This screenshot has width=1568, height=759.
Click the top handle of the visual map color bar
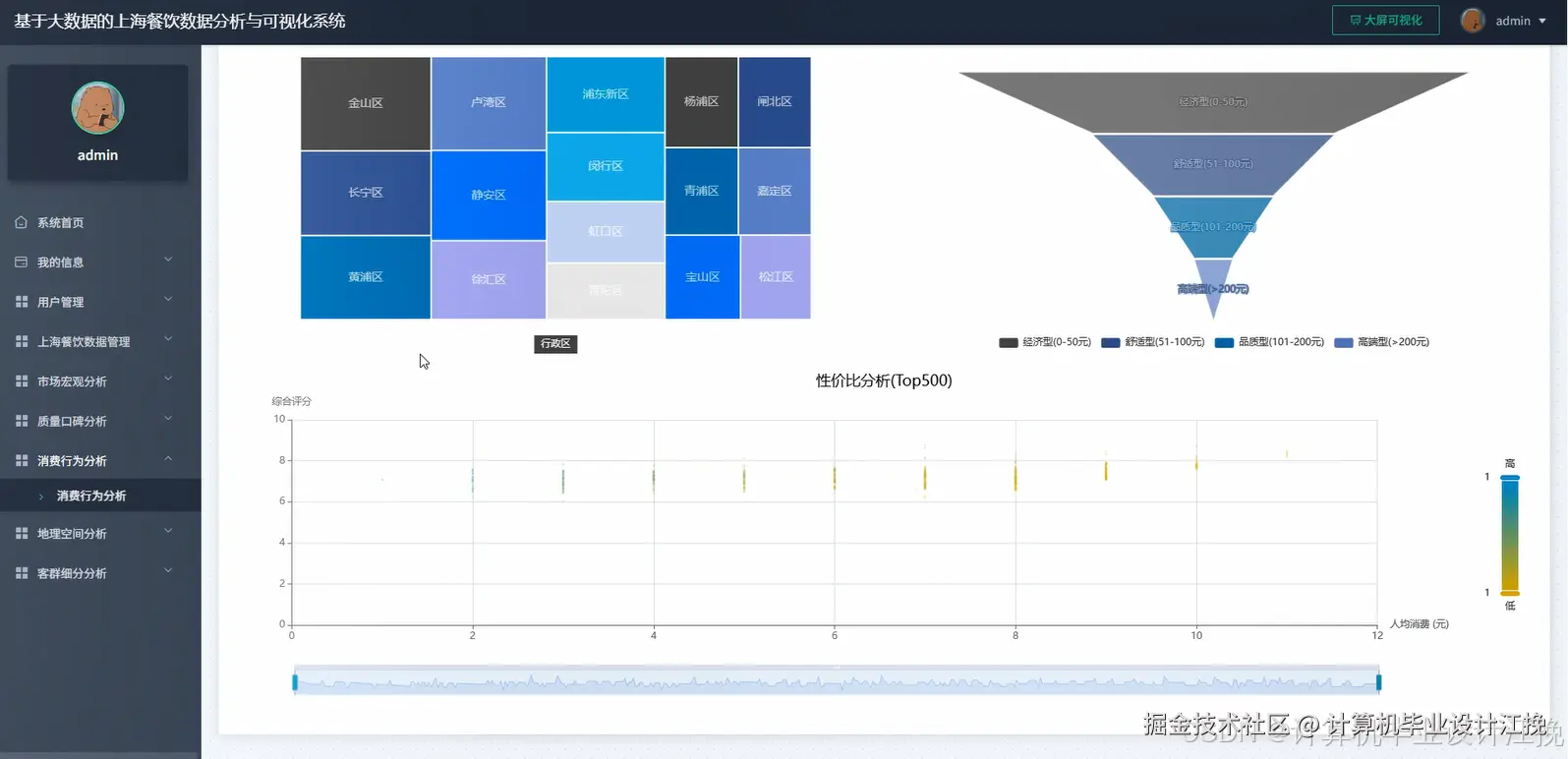pyautogui.click(x=1510, y=478)
